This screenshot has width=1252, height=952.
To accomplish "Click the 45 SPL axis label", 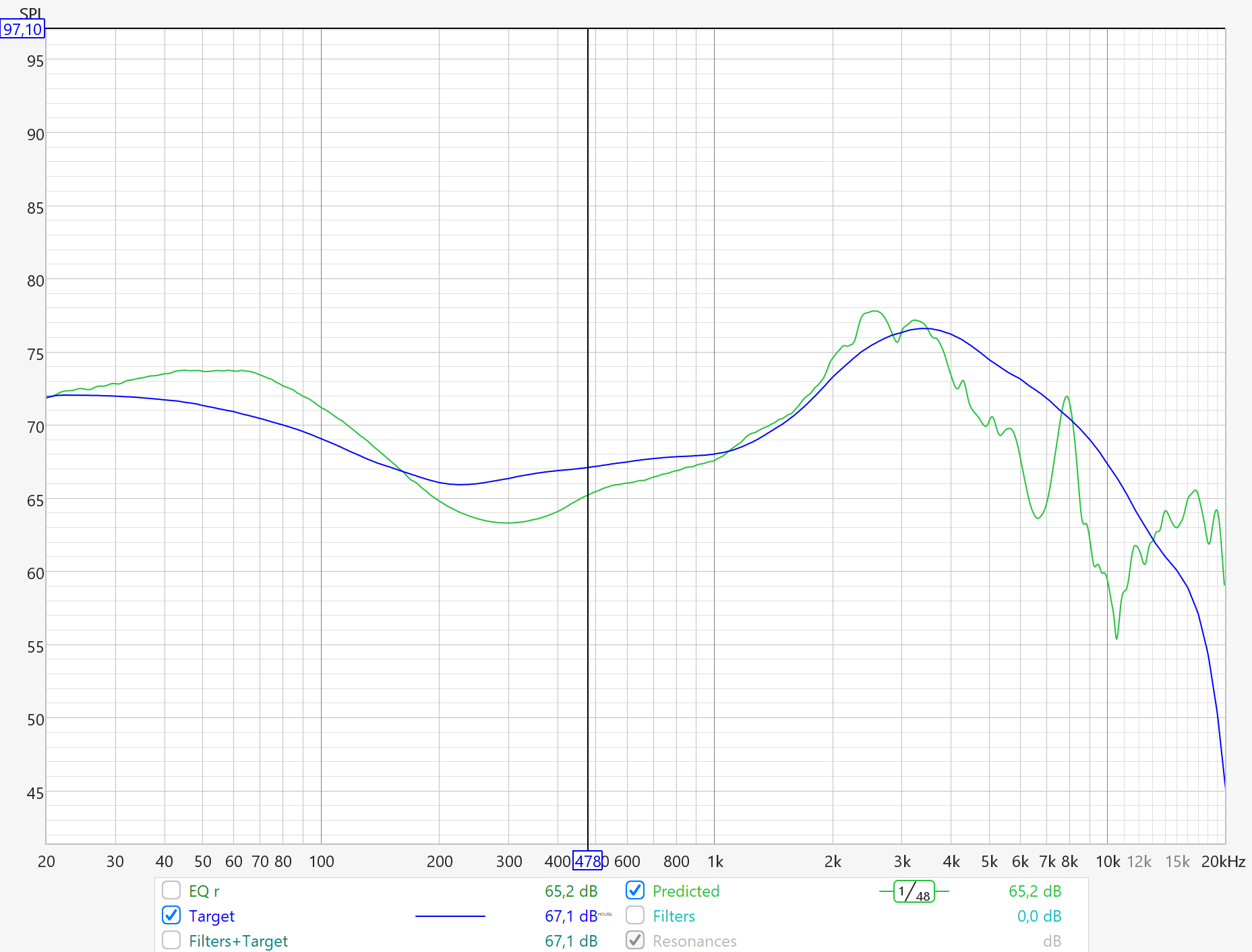I will pos(35,794).
